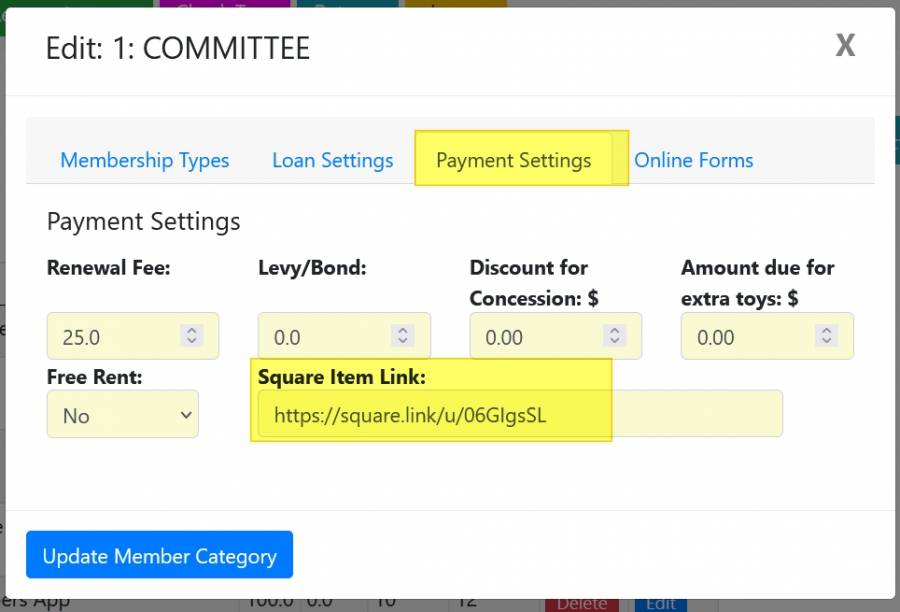This screenshot has height=612, width=900.
Task: Switch to the Membership Types tab
Action: (x=144, y=160)
